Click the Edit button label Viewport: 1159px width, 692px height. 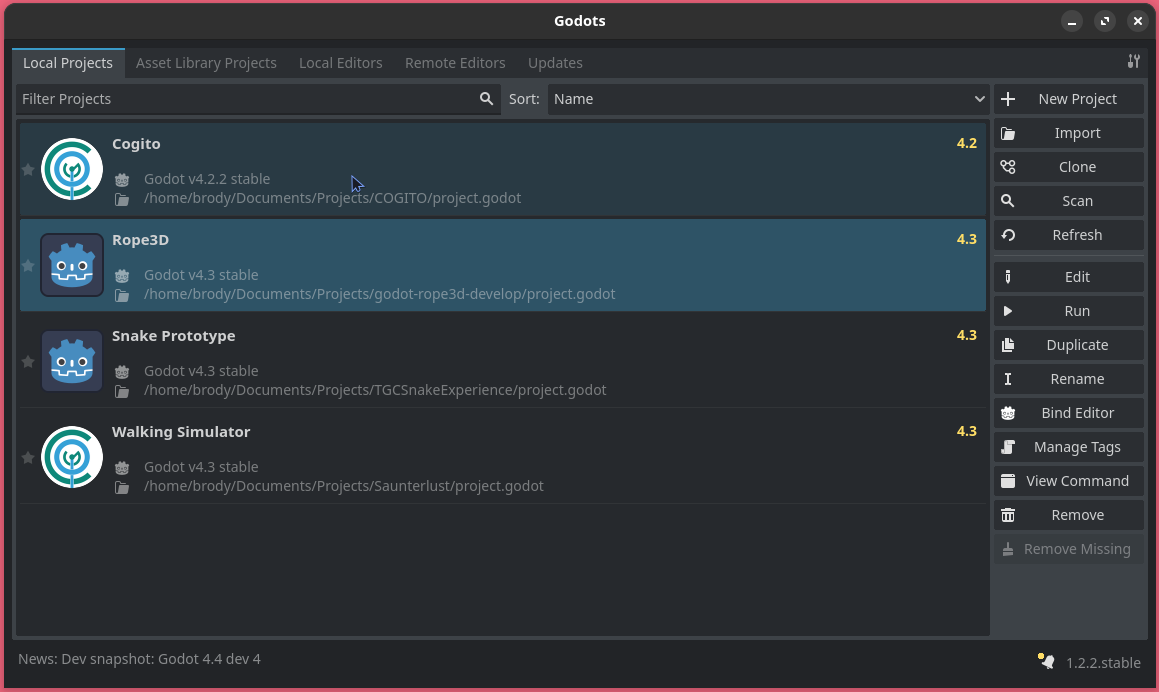1077,277
